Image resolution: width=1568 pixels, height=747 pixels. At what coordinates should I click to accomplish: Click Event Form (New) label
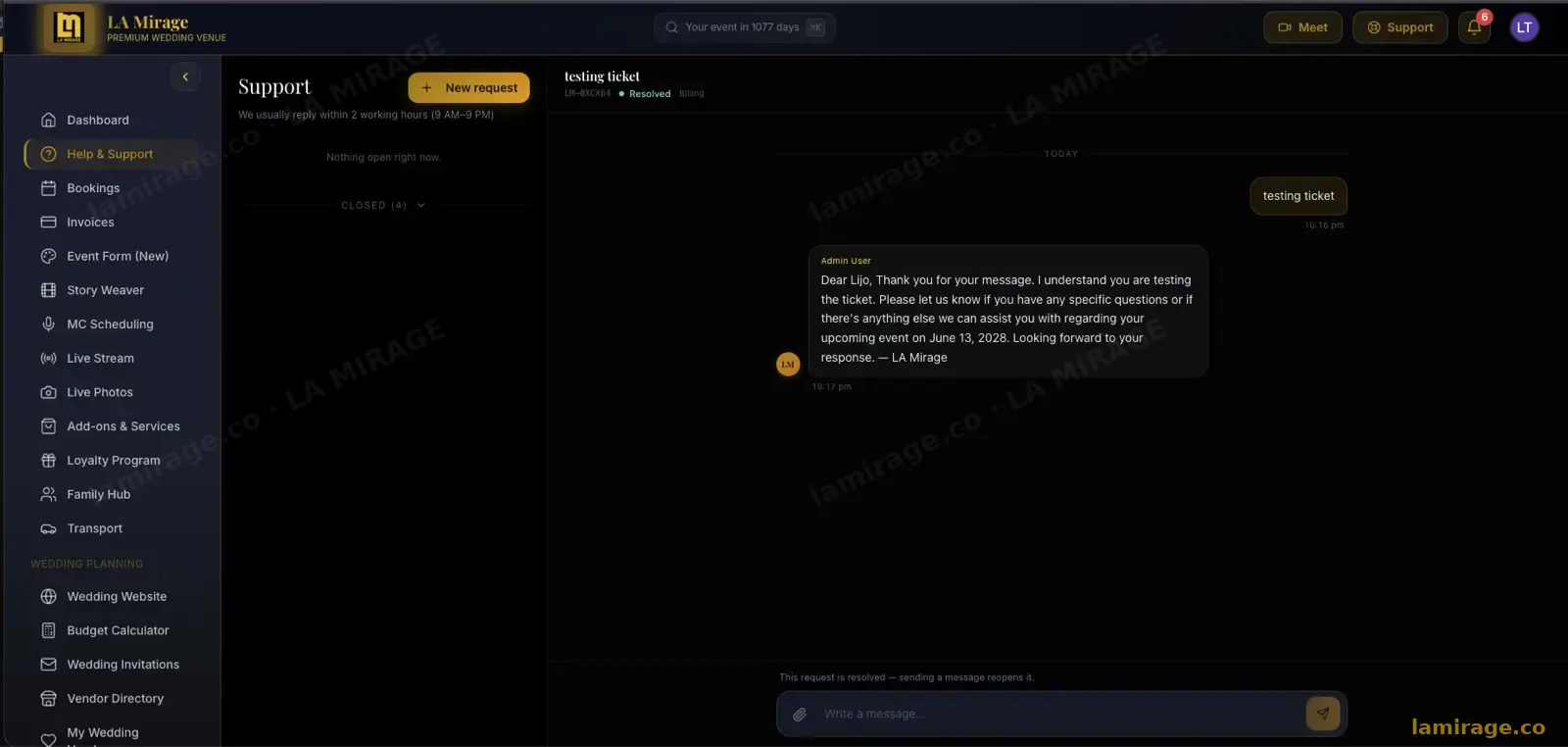tap(118, 256)
